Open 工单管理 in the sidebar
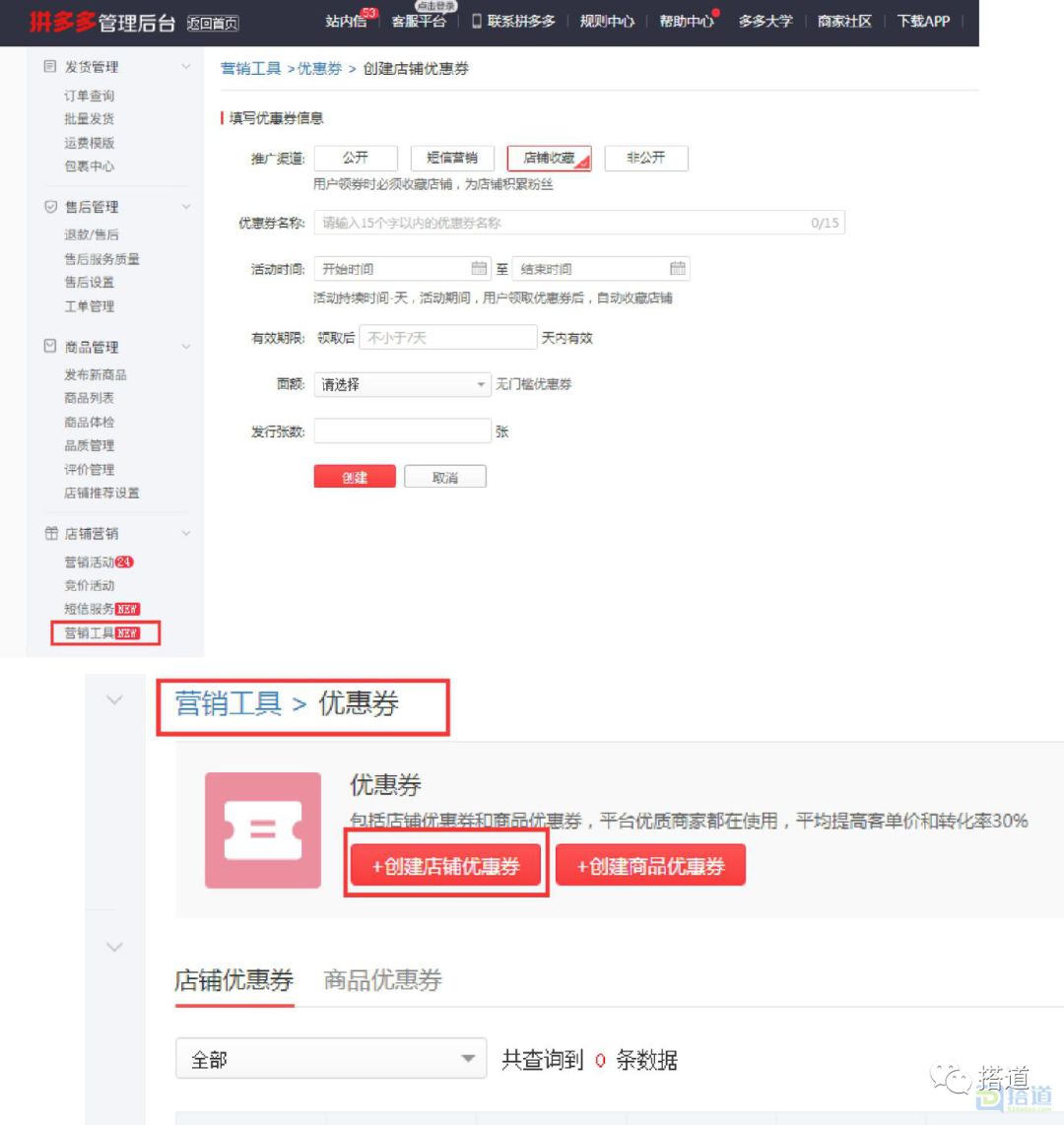Screen dimensions: 1064x1125 click(x=89, y=306)
